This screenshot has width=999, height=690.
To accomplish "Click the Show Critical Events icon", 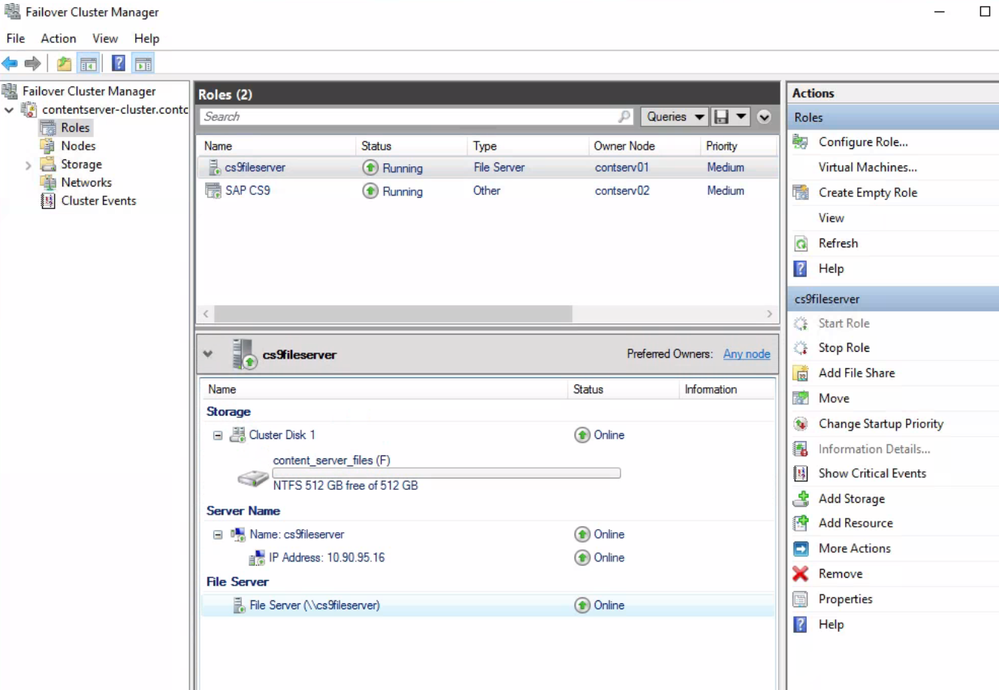I will click(x=800, y=473).
